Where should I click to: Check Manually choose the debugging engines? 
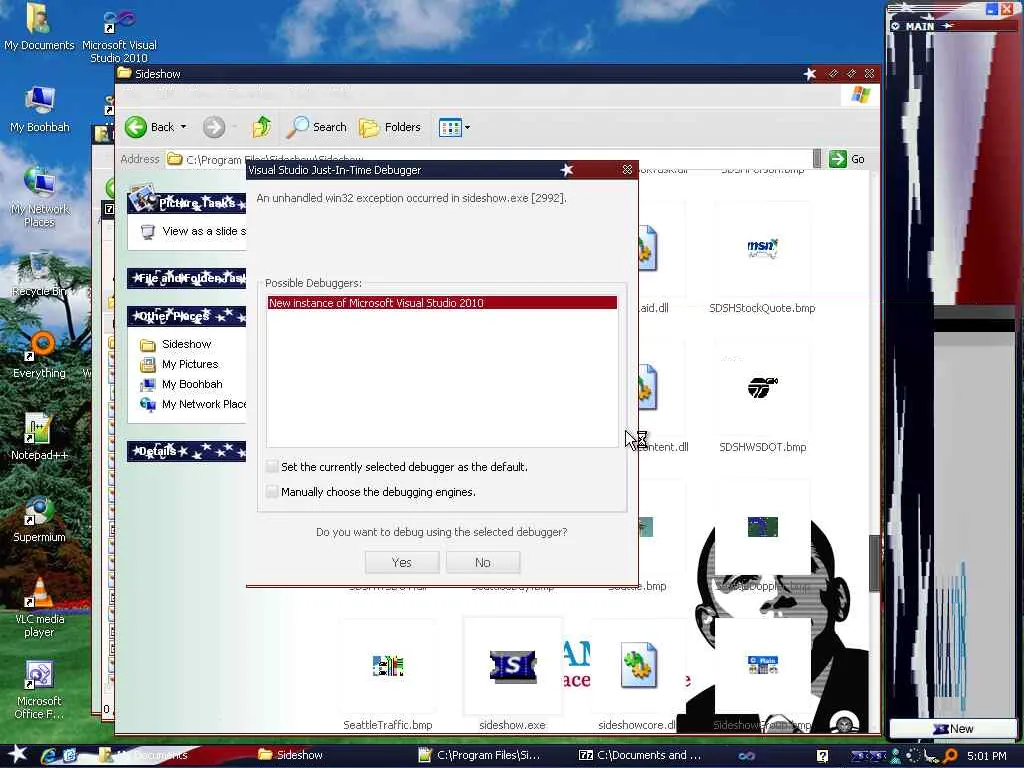tap(272, 491)
